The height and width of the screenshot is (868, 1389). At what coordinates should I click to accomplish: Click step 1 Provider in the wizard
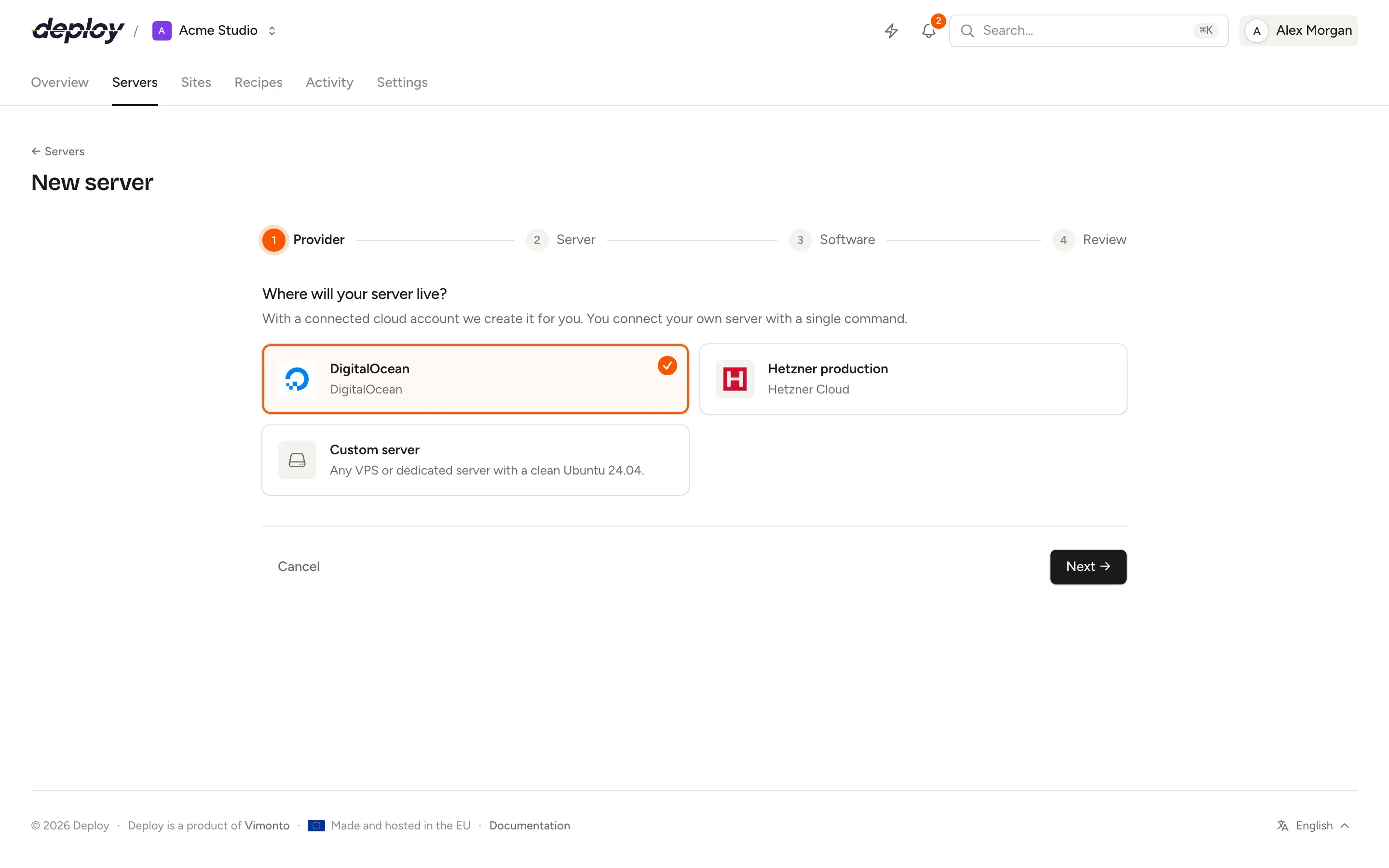click(x=303, y=239)
